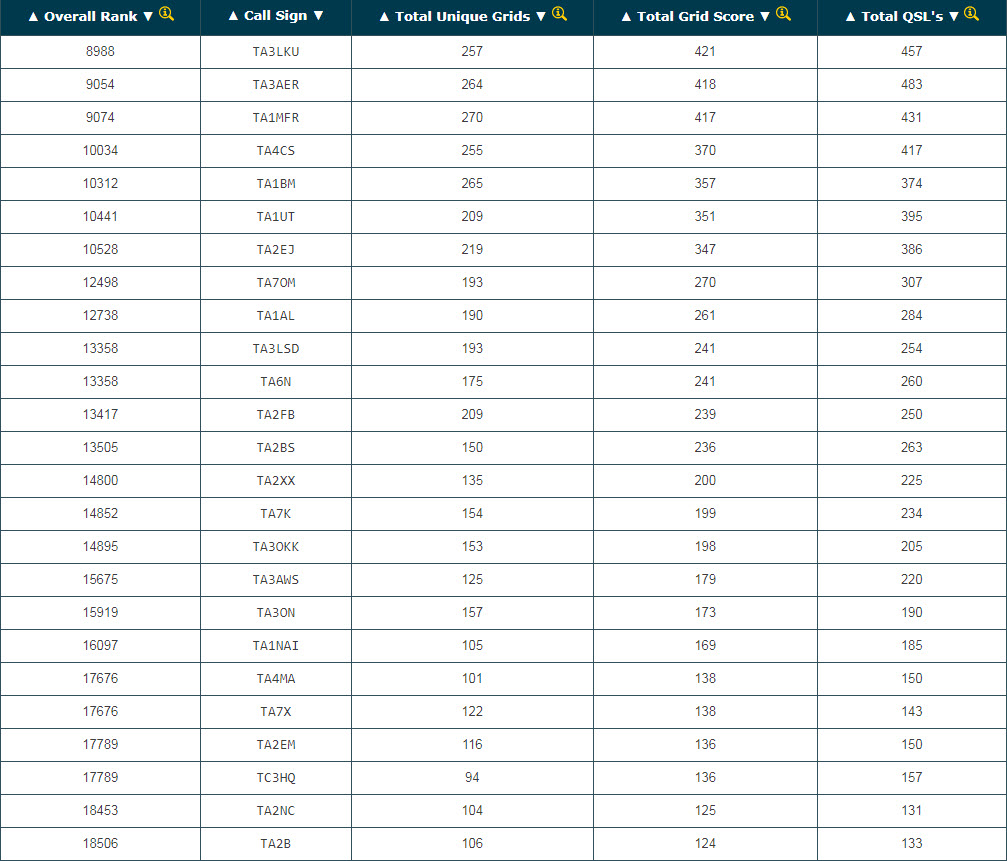Select call sign TA2XX
This screenshot has width=1007, height=861.
[276, 480]
